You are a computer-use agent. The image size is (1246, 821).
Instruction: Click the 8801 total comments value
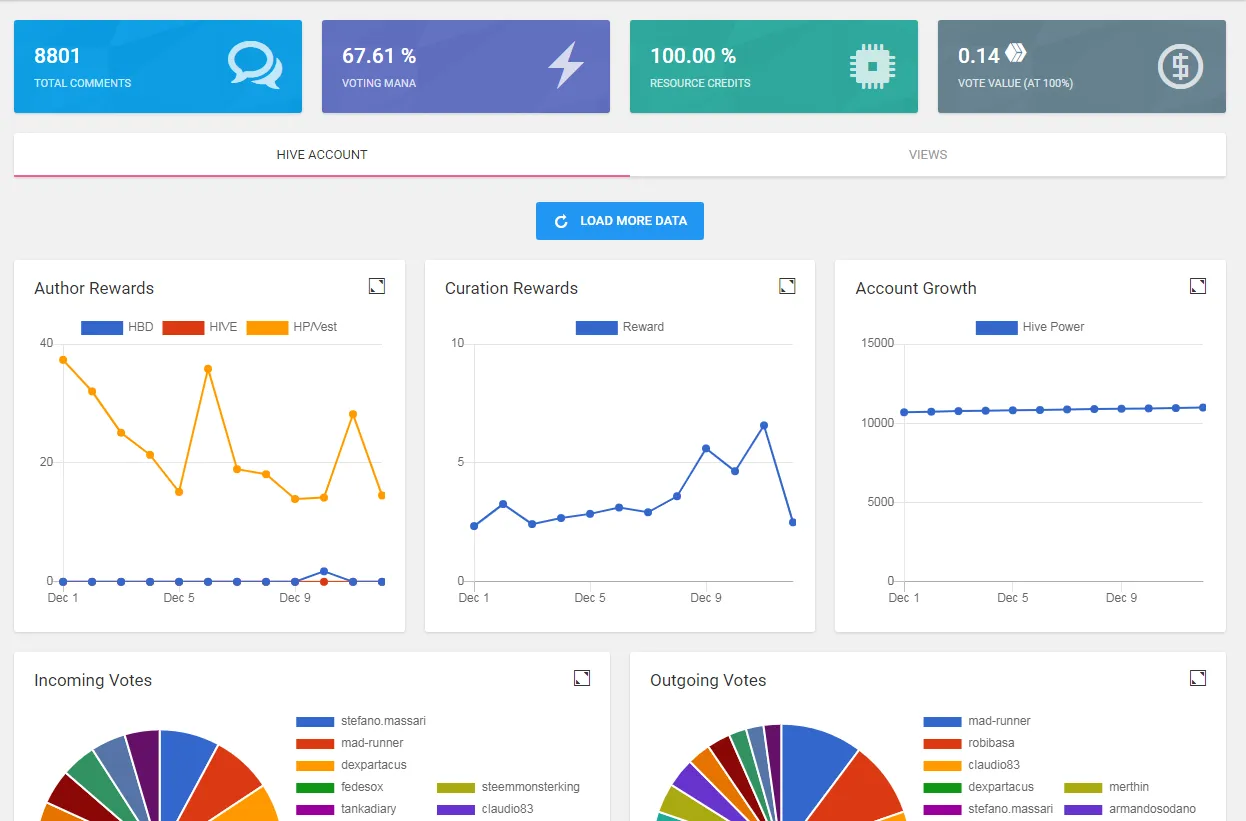(57, 56)
